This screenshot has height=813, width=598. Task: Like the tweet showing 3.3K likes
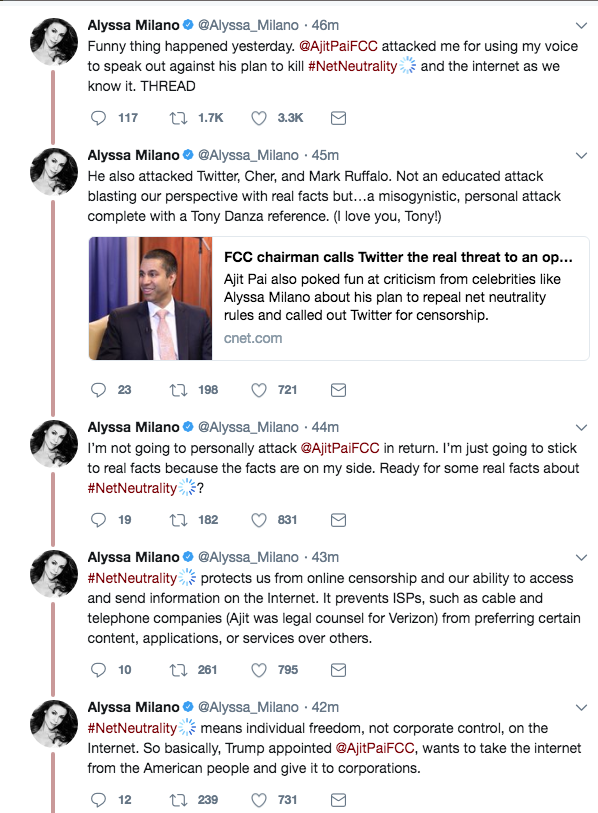pos(259,118)
